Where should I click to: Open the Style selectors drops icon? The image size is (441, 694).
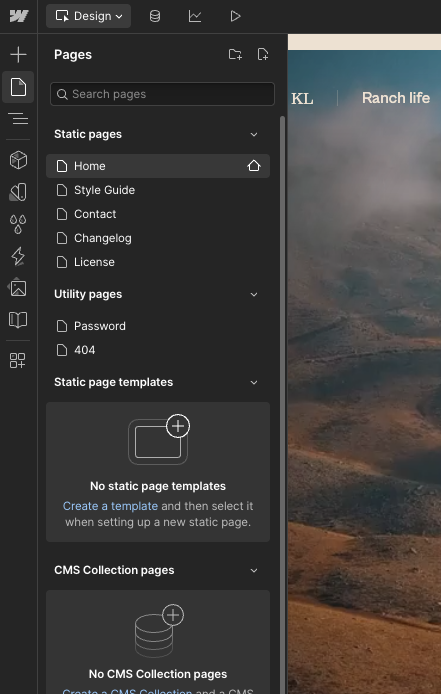pyautogui.click(x=18, y=224)
